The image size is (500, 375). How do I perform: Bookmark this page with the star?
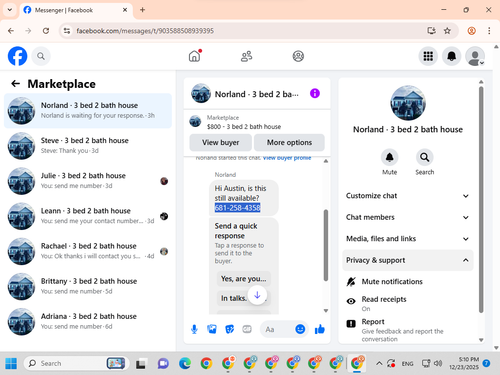tap(447, 31)
